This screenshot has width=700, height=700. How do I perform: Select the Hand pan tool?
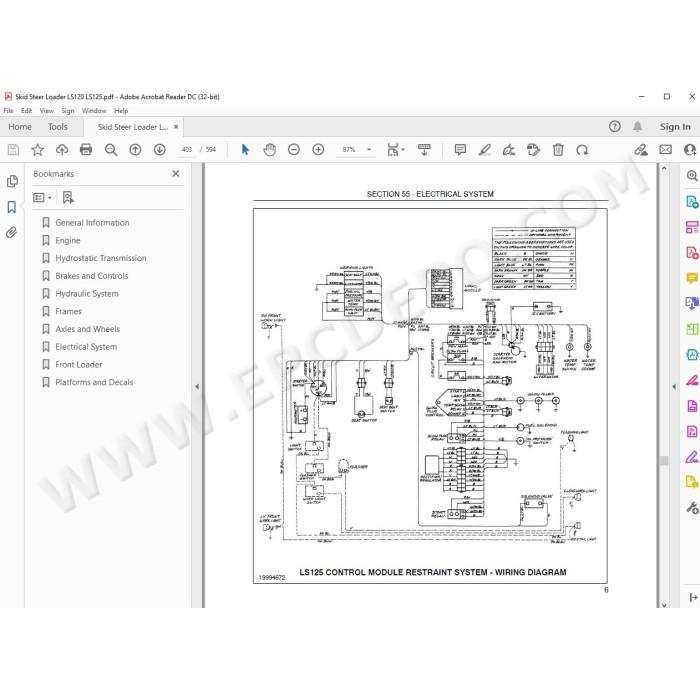click(270, 150)
